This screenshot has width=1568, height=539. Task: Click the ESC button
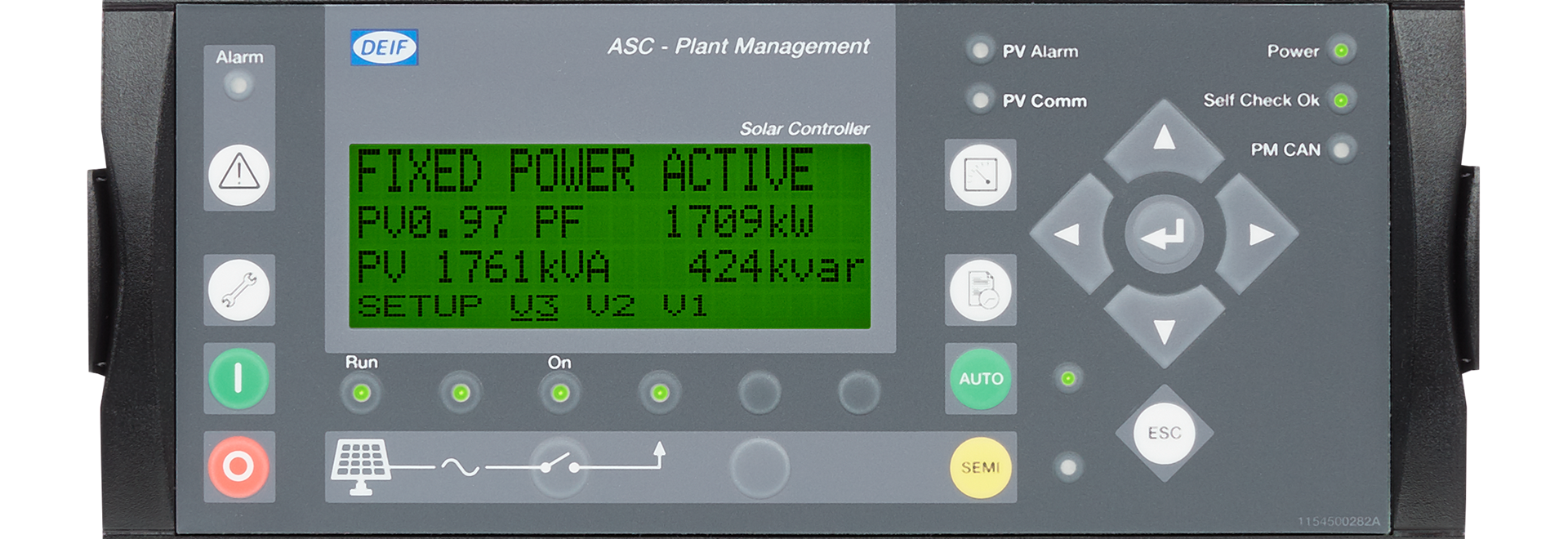coord(1164,433)
